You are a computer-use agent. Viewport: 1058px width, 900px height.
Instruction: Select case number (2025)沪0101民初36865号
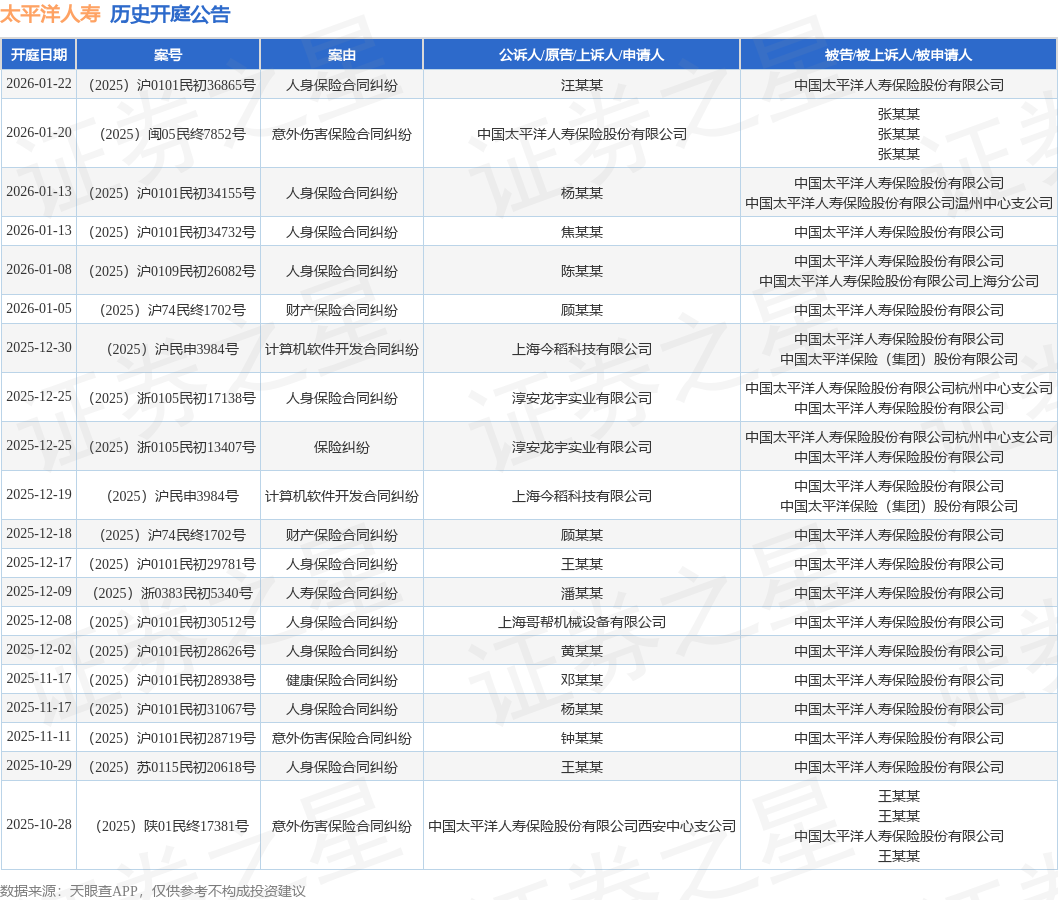[172, 86]
